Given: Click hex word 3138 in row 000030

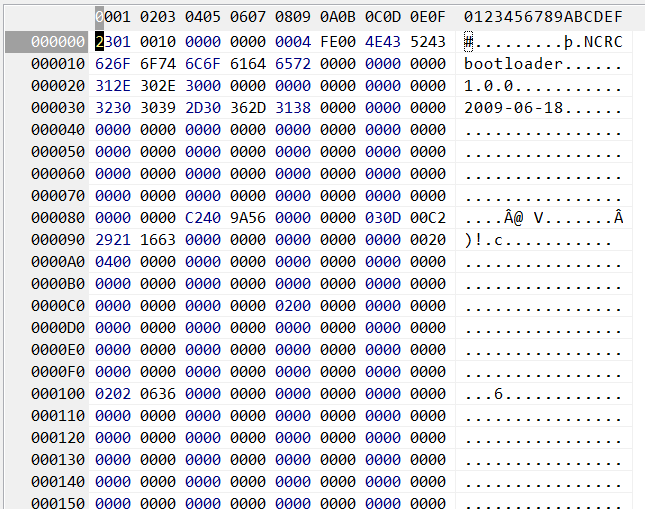Looking at the screenshot, I should point(293,108).
